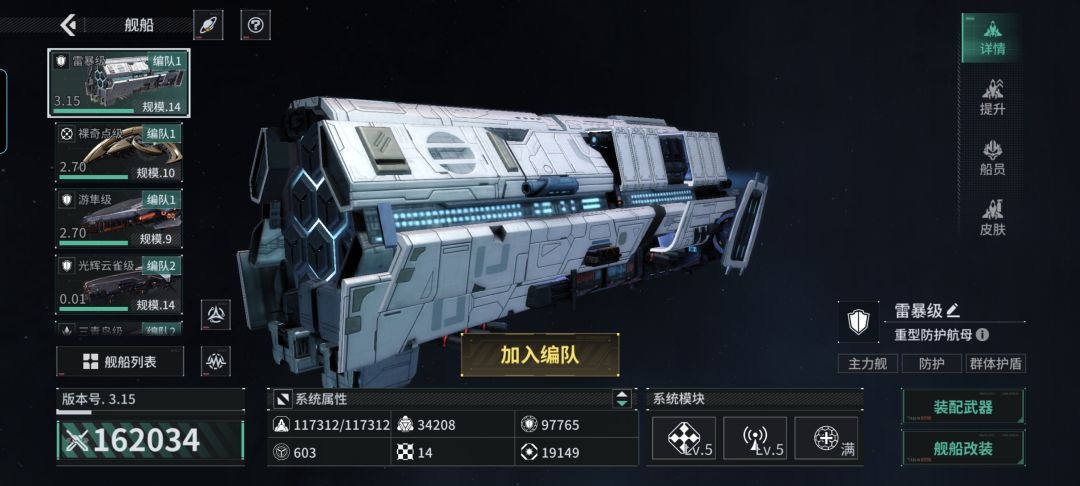Viewport: 1080px width, 486px height.
Task: Click the pencil icon to rename 雷暴级
Action: 953,310
